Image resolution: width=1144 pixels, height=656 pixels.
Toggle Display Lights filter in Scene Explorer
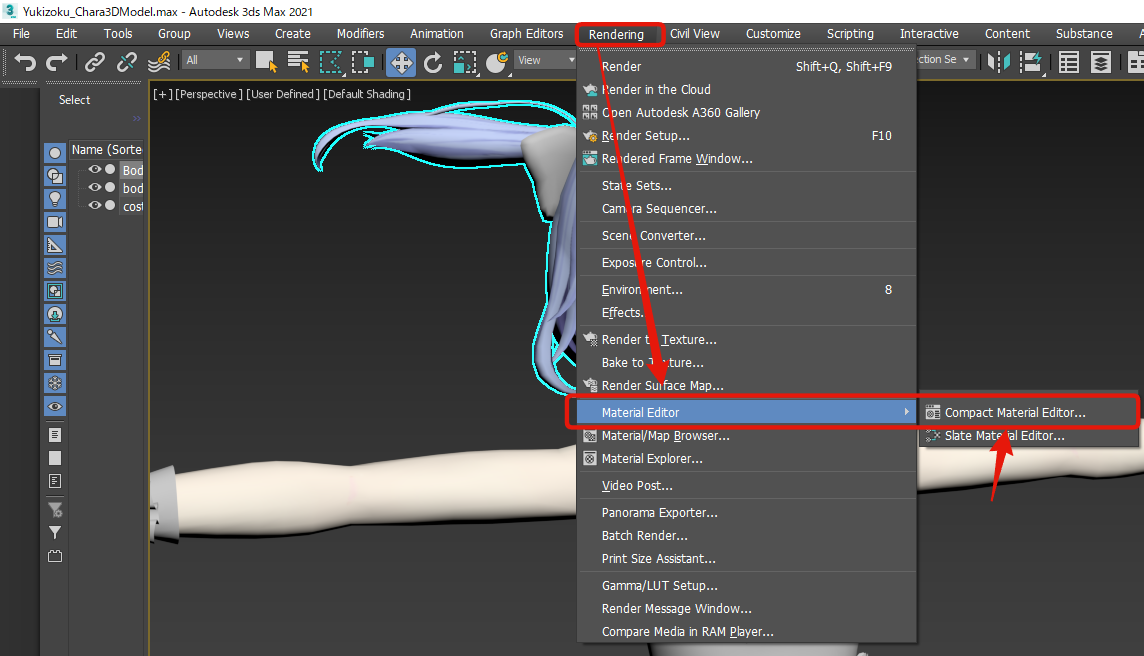55,198
